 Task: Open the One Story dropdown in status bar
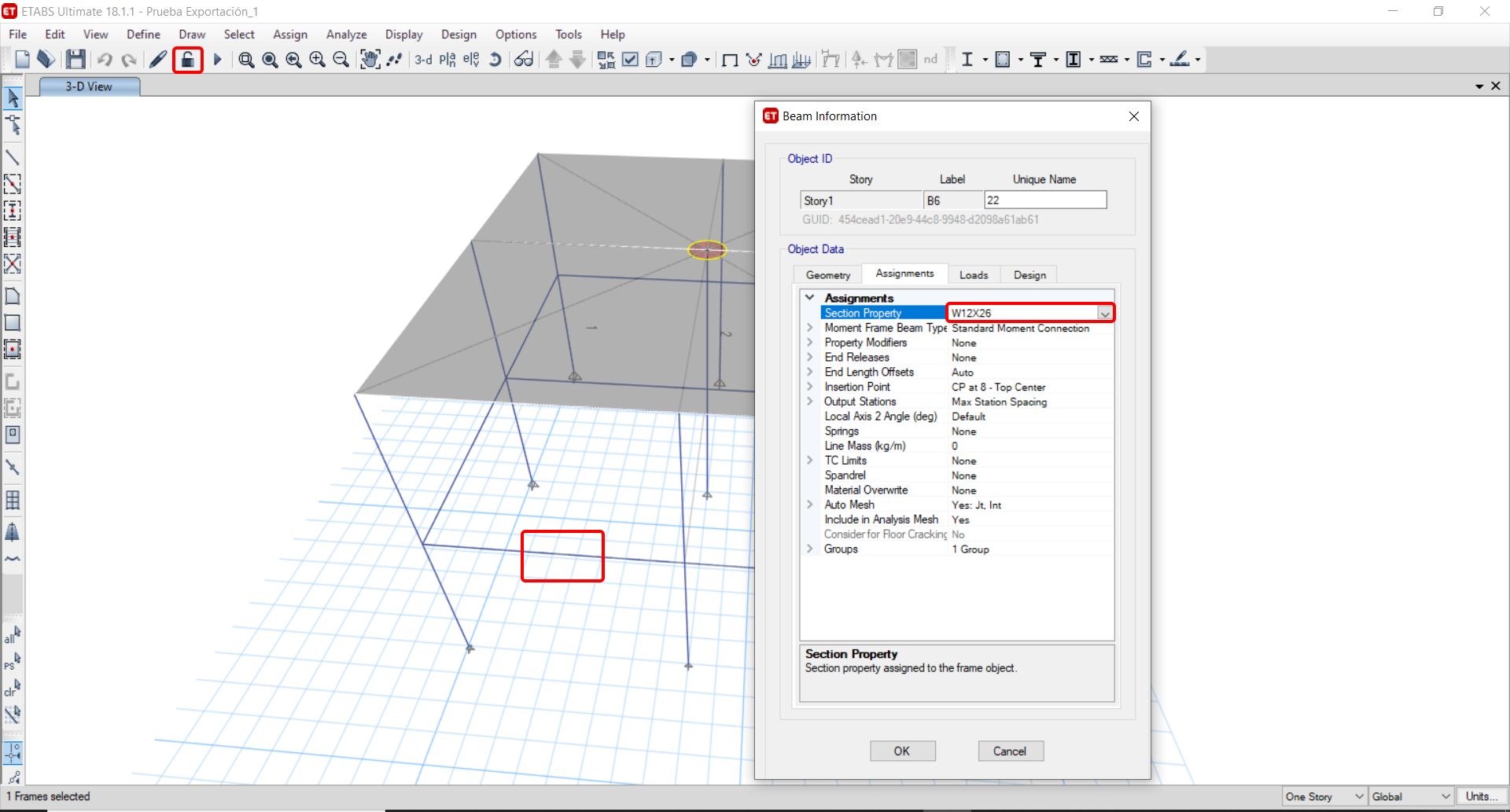click(x=1324, y=796)
